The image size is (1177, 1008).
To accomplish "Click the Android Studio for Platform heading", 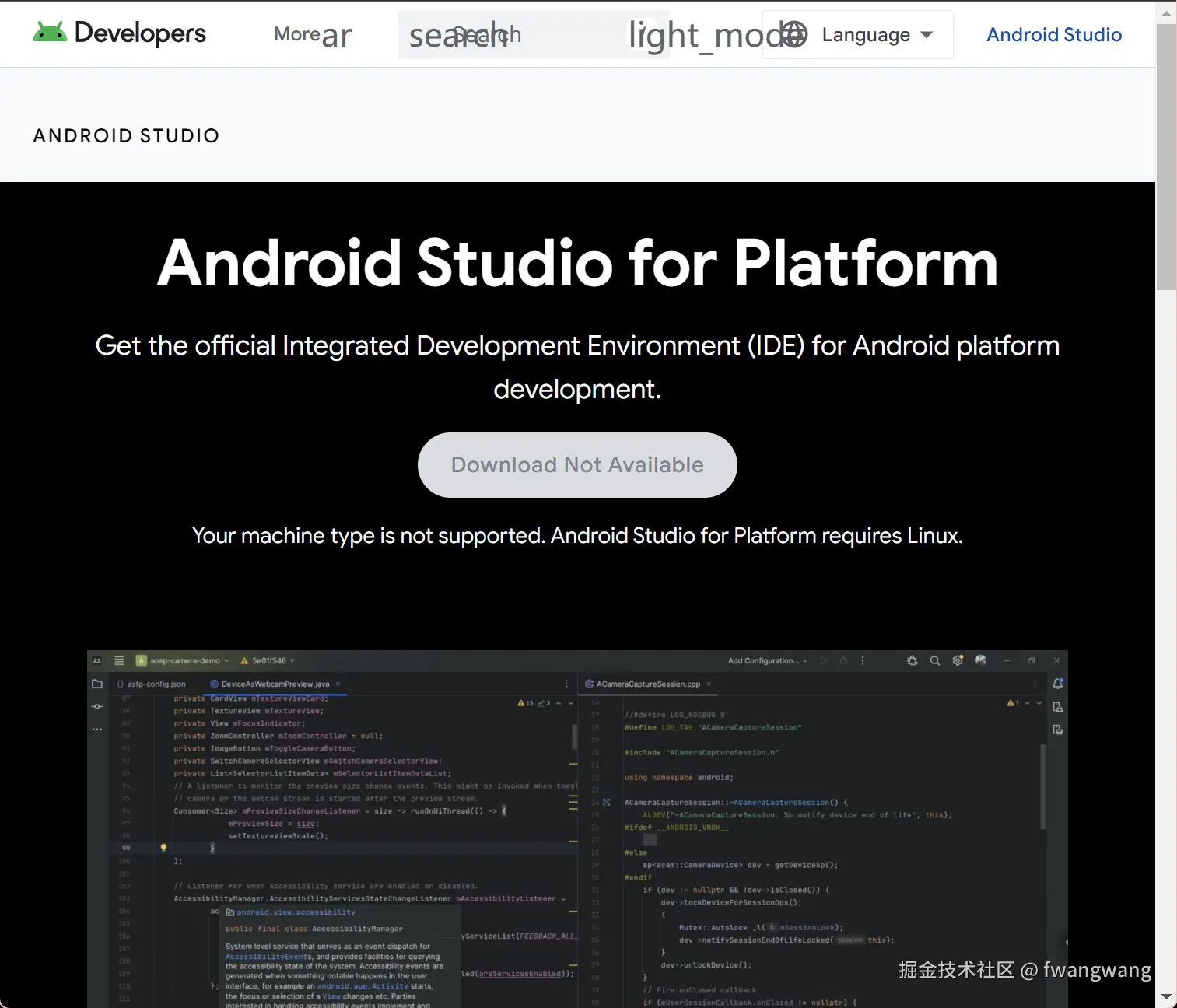I will click(x=577, y=263).
